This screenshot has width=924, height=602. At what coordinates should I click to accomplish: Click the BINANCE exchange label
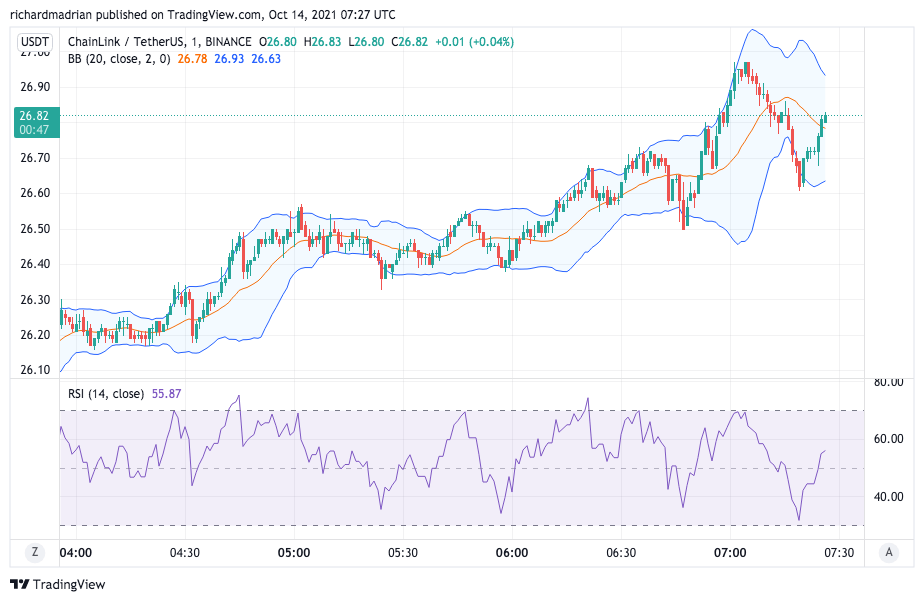click(226, 42)
